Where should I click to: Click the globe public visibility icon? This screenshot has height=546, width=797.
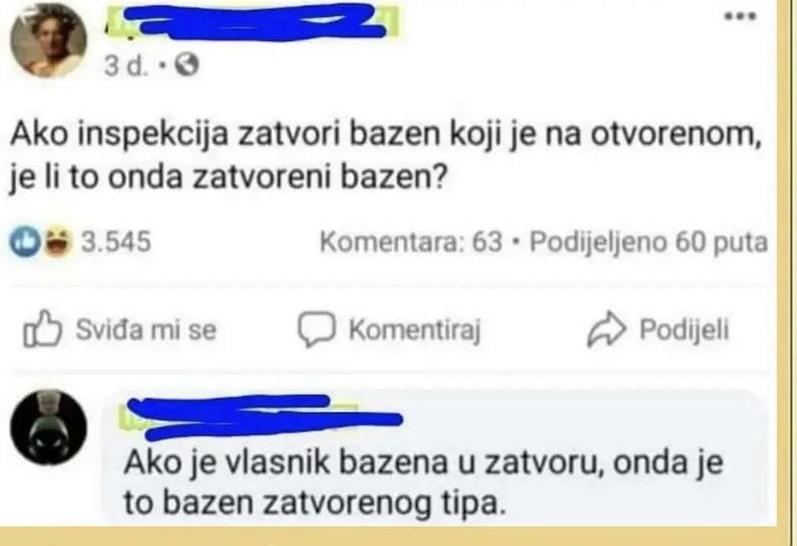click(x=187, y=65)
